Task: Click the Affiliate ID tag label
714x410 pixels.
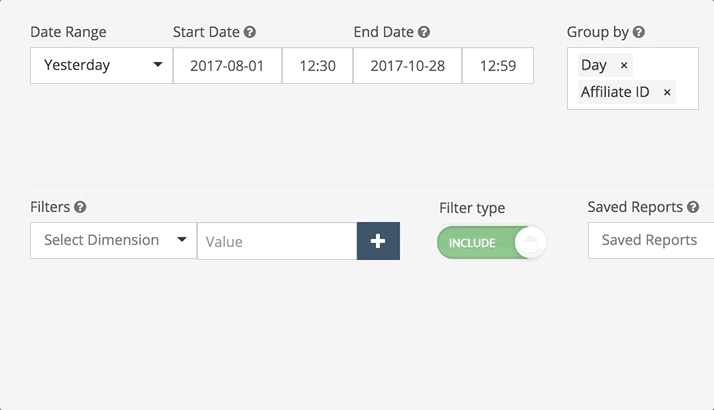Action: pos(614,92)
